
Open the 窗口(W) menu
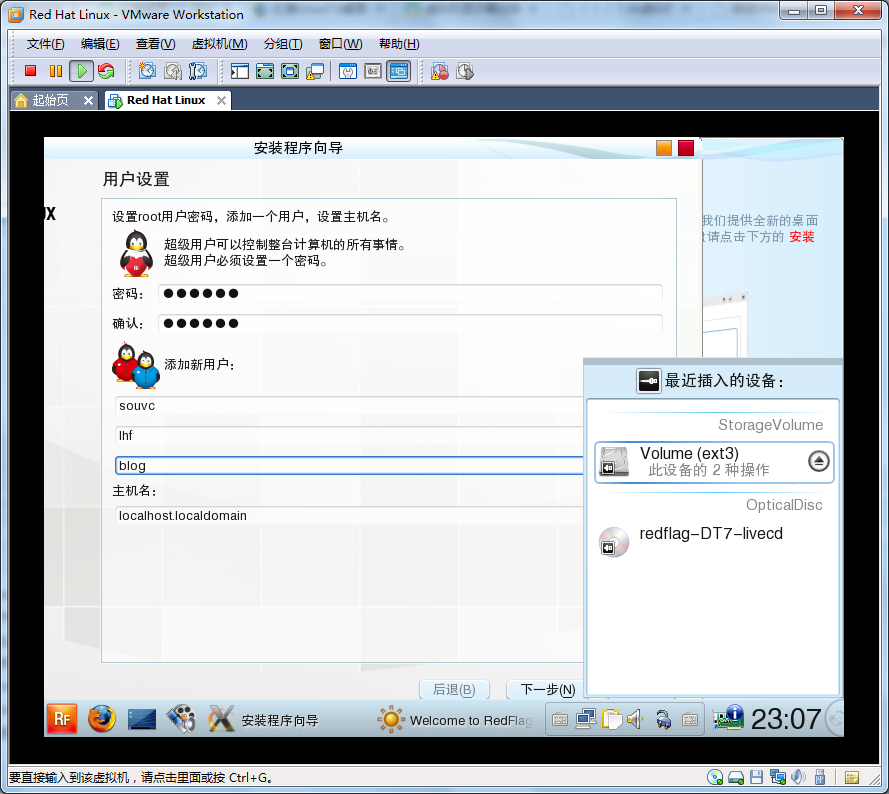pos(340,44)
